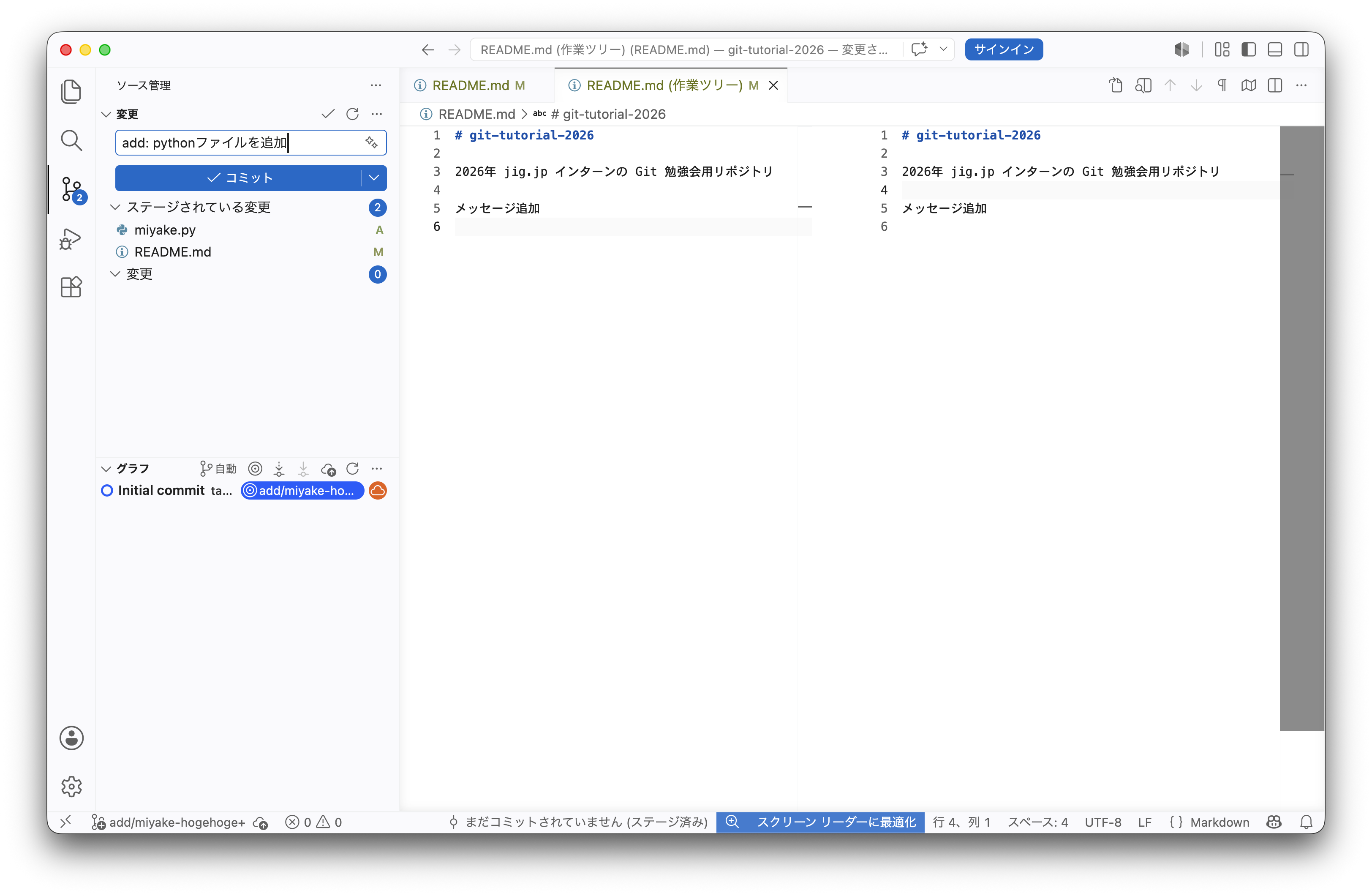Collapse ステージされている変更 group

(115, 207)
